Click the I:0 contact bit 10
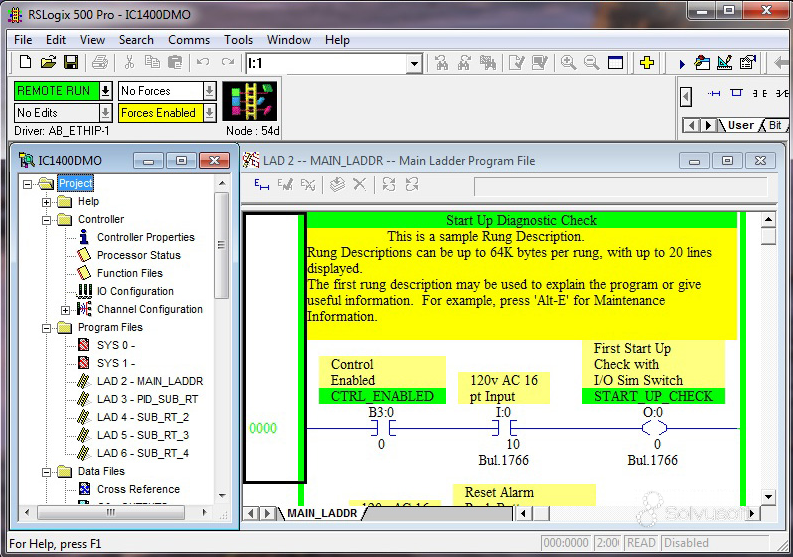 tap(503, 429)
